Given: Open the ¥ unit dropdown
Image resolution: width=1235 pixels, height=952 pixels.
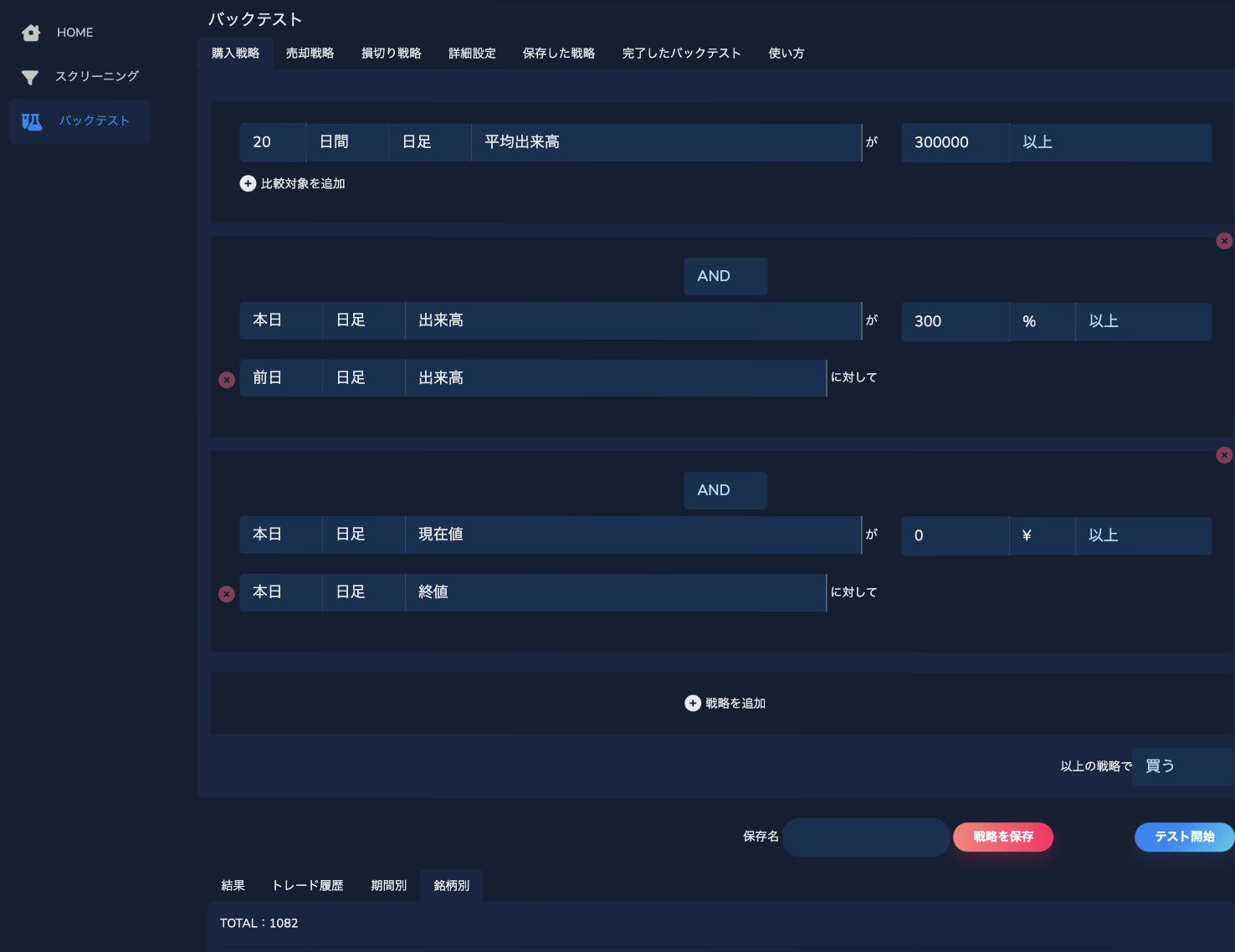Looking at the screenshot, I should (1043, 535).
